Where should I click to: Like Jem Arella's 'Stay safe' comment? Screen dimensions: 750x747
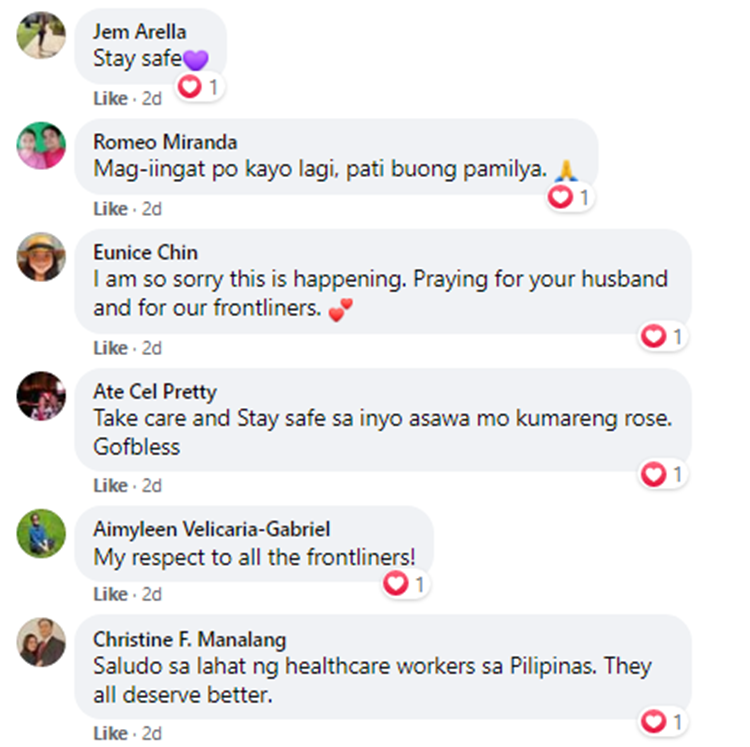[110, 99]
